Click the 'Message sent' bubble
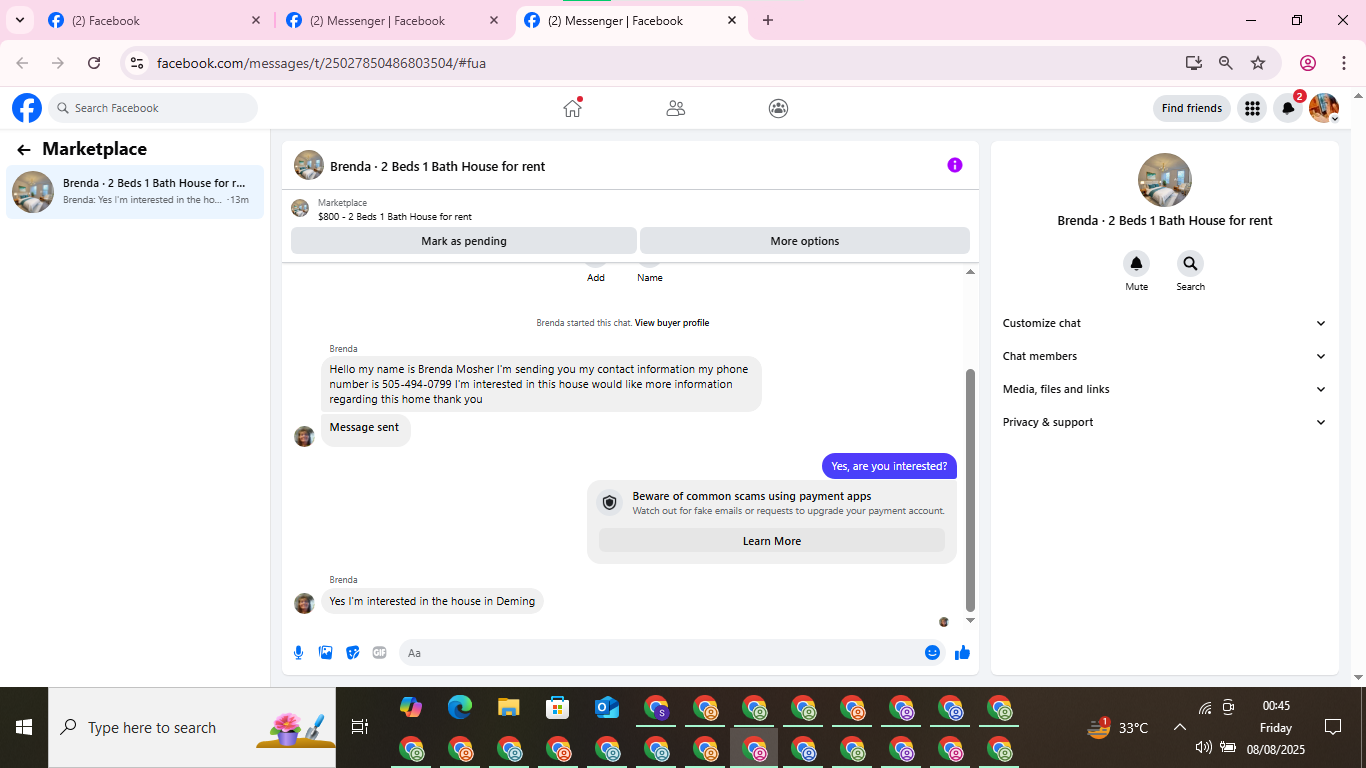 (365, 428)
